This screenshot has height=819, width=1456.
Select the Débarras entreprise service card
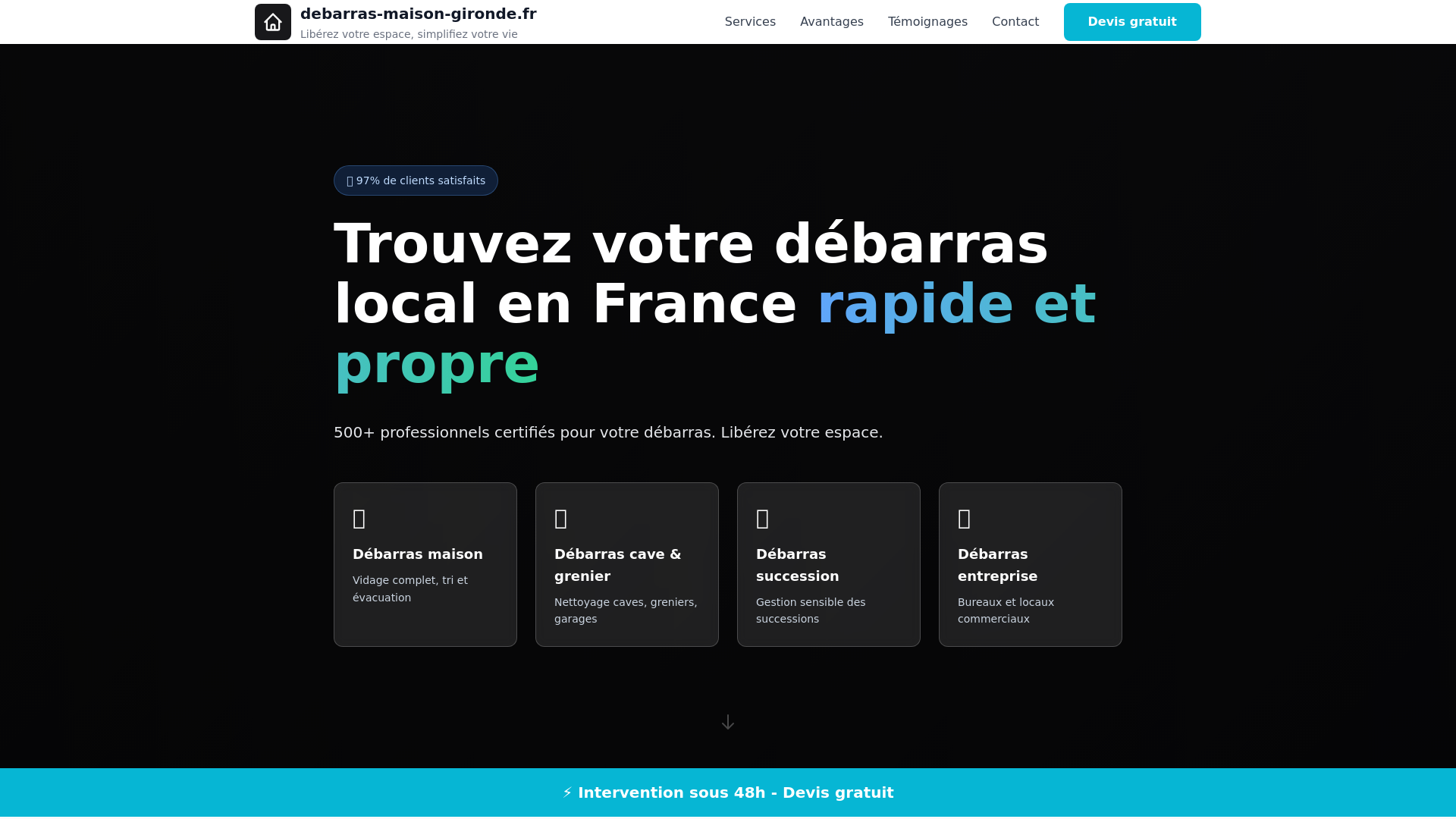1030,564
